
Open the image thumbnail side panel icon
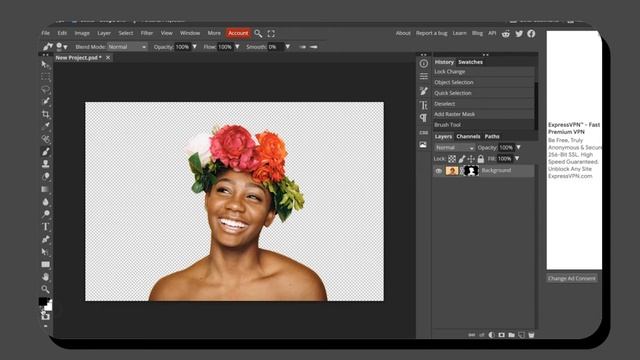[423, 145]
